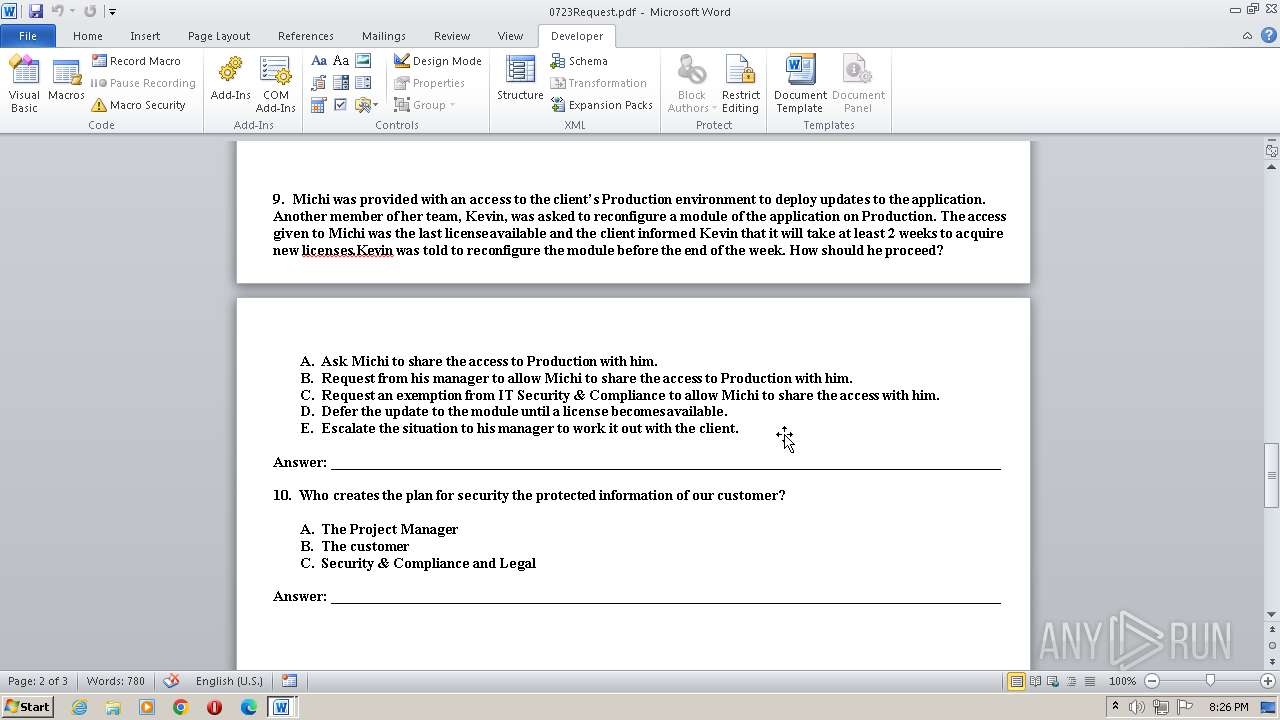Open the Document Template dialog
The height and width of the screenshot is (720, 1280).
tap(799, 84)
